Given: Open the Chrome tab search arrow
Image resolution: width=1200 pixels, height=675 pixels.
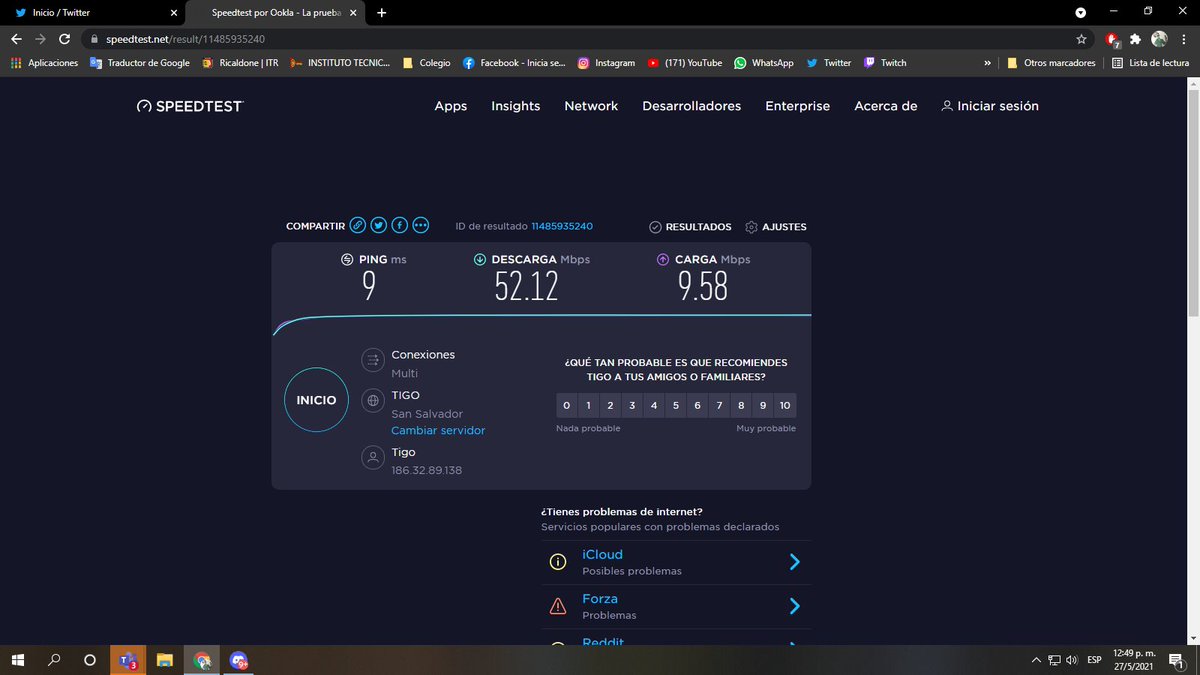Looking at the screenshot, I should (x=1081, y=13).
